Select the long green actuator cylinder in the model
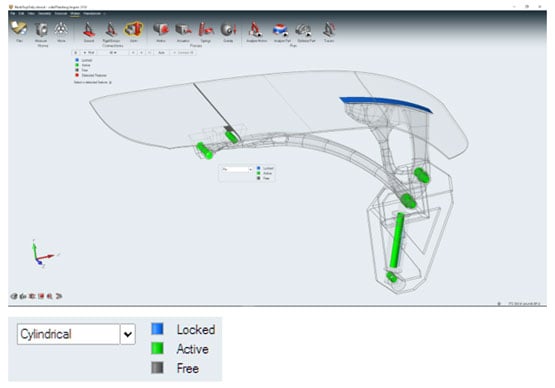The image size is (555, 388). (x=396, y=240)
